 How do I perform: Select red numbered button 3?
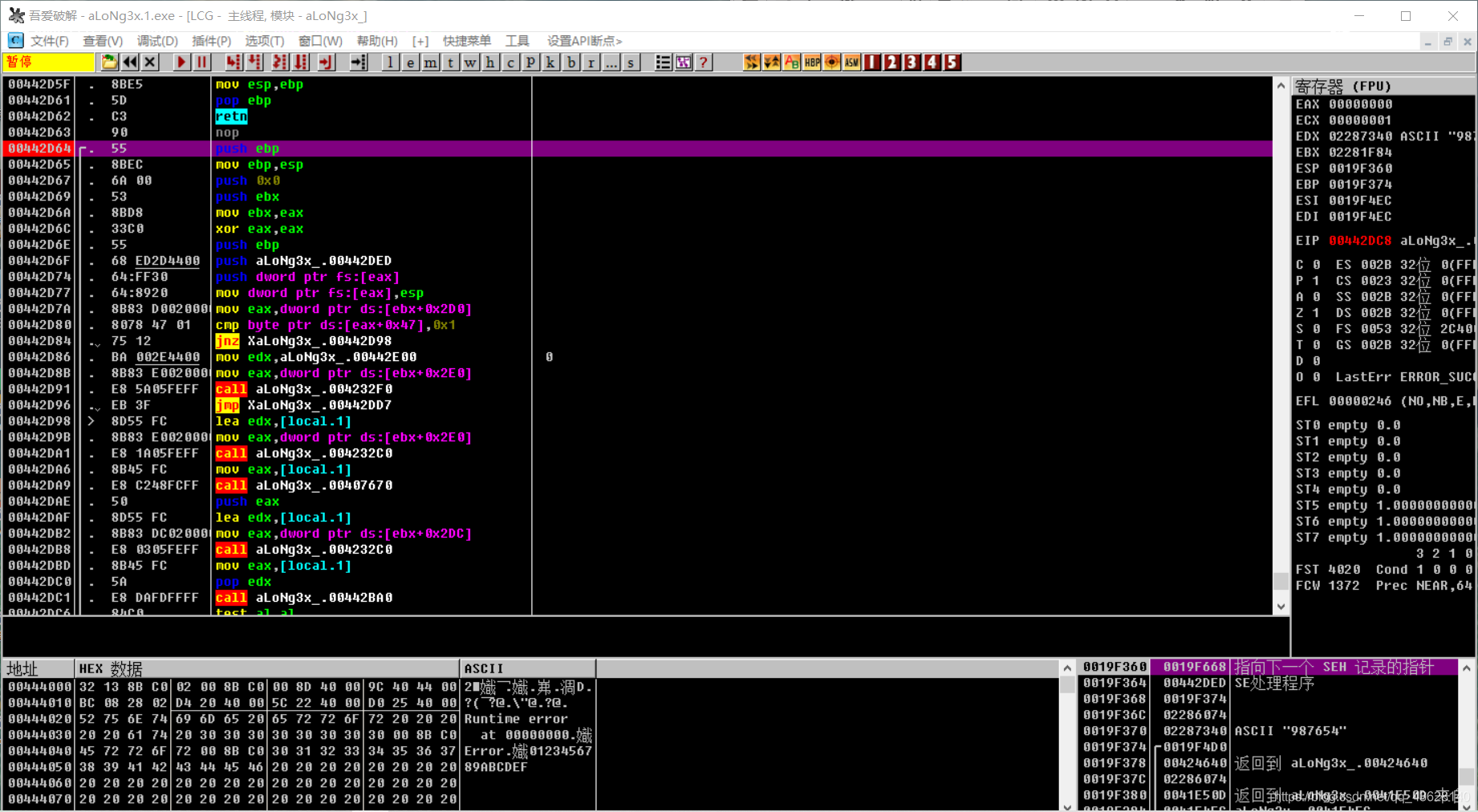click(x=912, y=63)
